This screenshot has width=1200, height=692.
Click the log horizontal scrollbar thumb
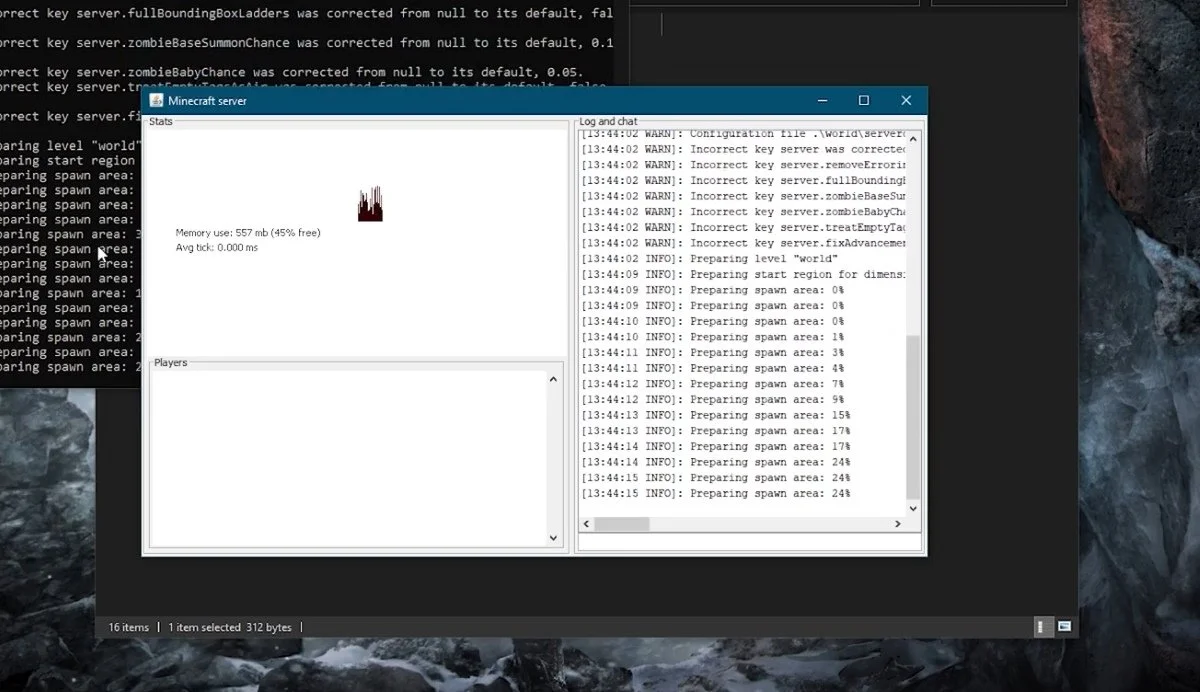[623, 524]
